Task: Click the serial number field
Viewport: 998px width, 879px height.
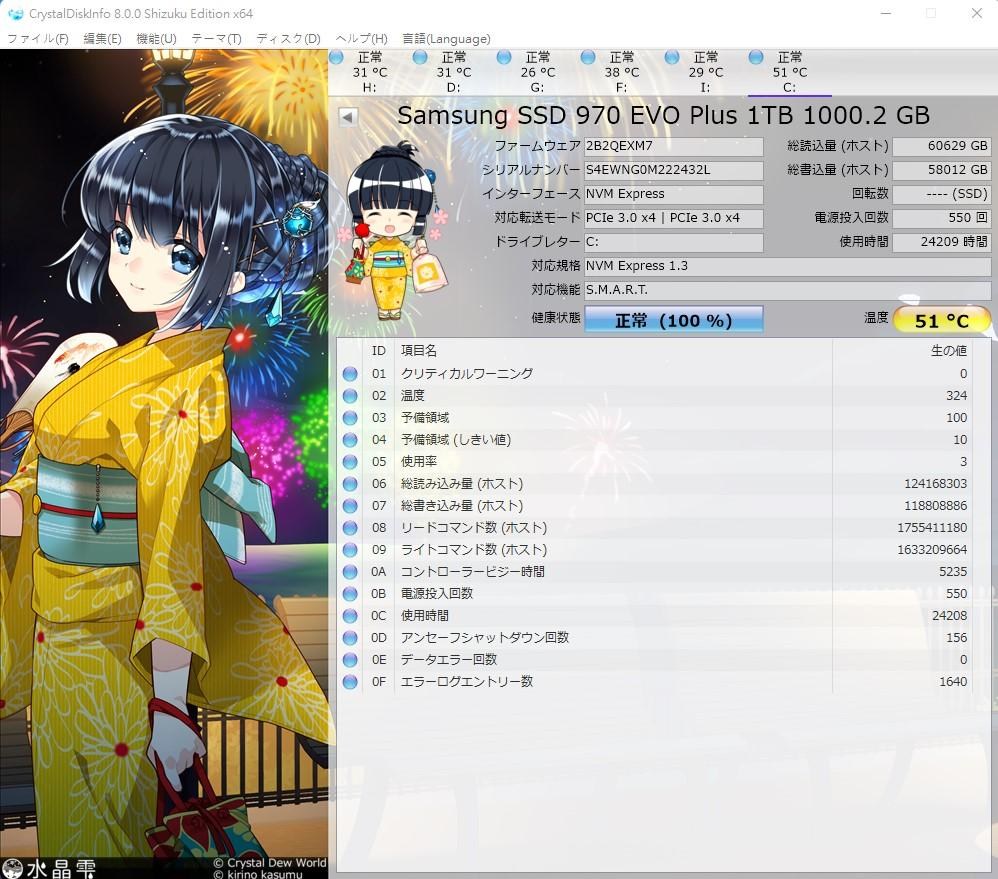Action: pyautogui.click(x=673, y=170)
